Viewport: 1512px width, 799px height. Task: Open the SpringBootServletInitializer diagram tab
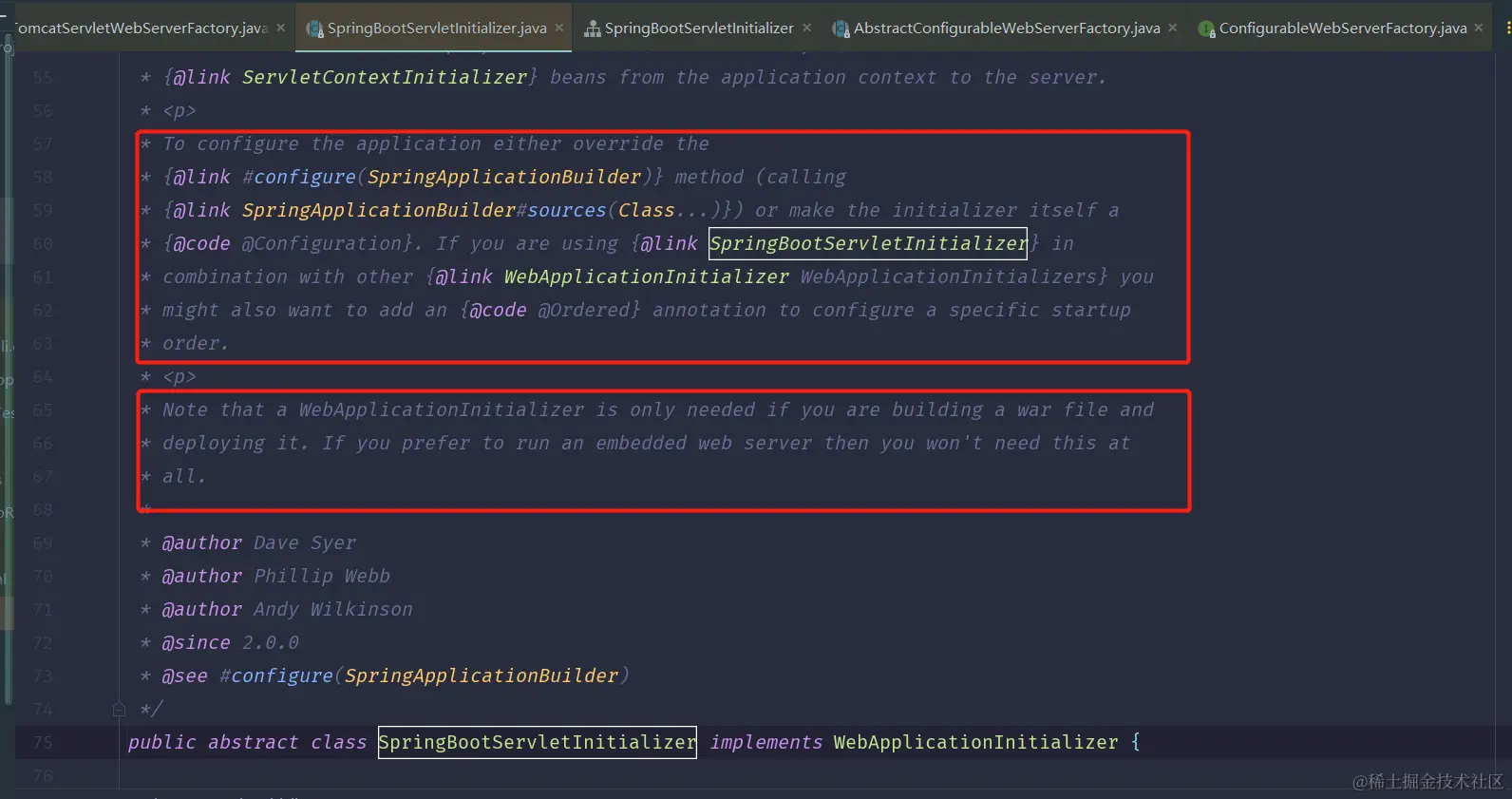699,28
